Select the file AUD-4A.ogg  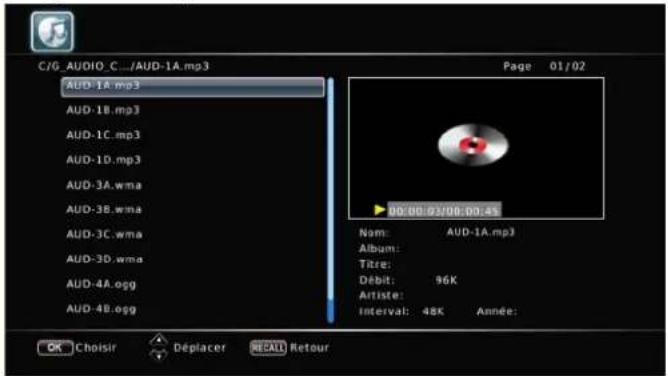pyautogui.click(x=101, y=284)
